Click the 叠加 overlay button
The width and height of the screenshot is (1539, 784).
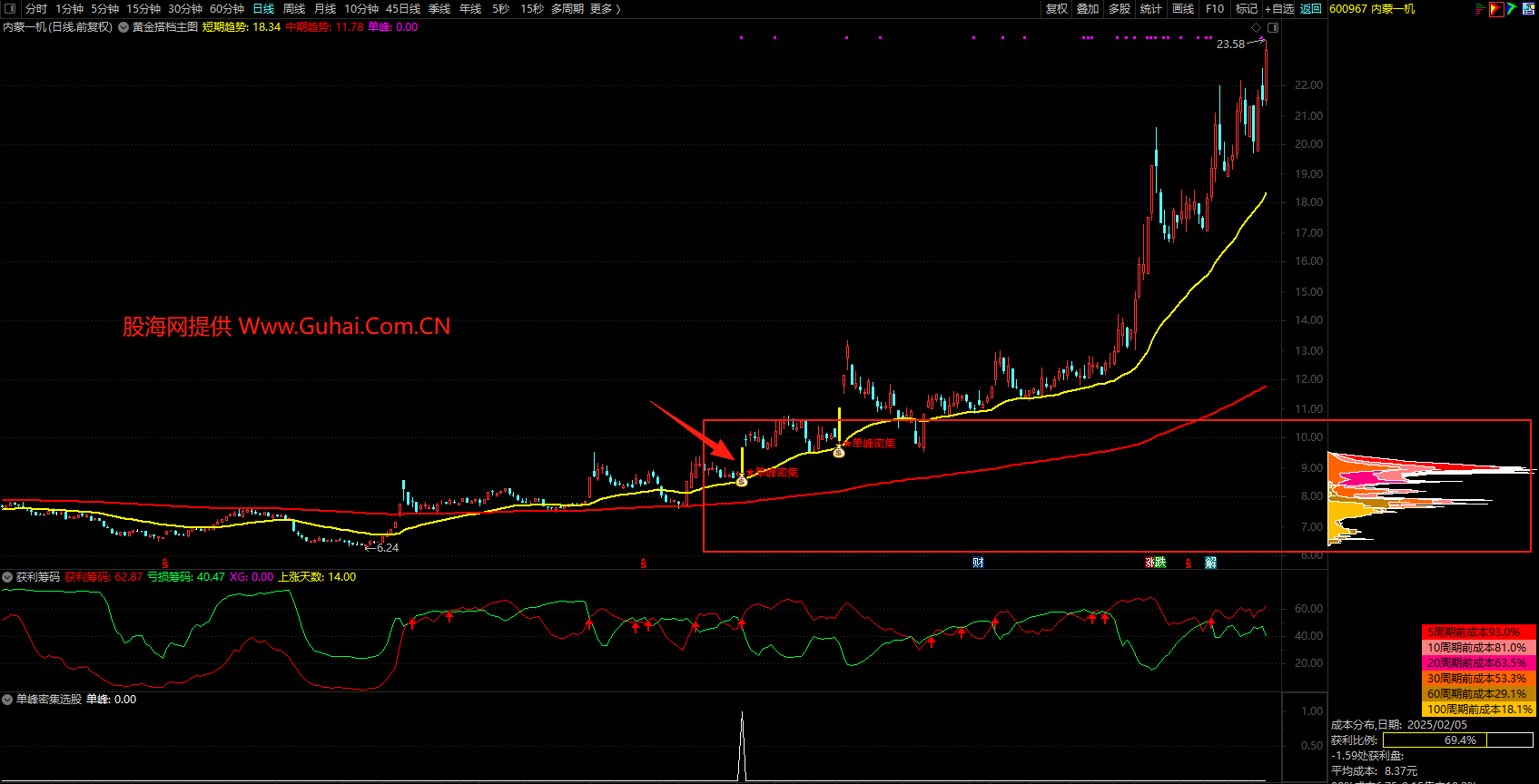[x=1088, y=9]
